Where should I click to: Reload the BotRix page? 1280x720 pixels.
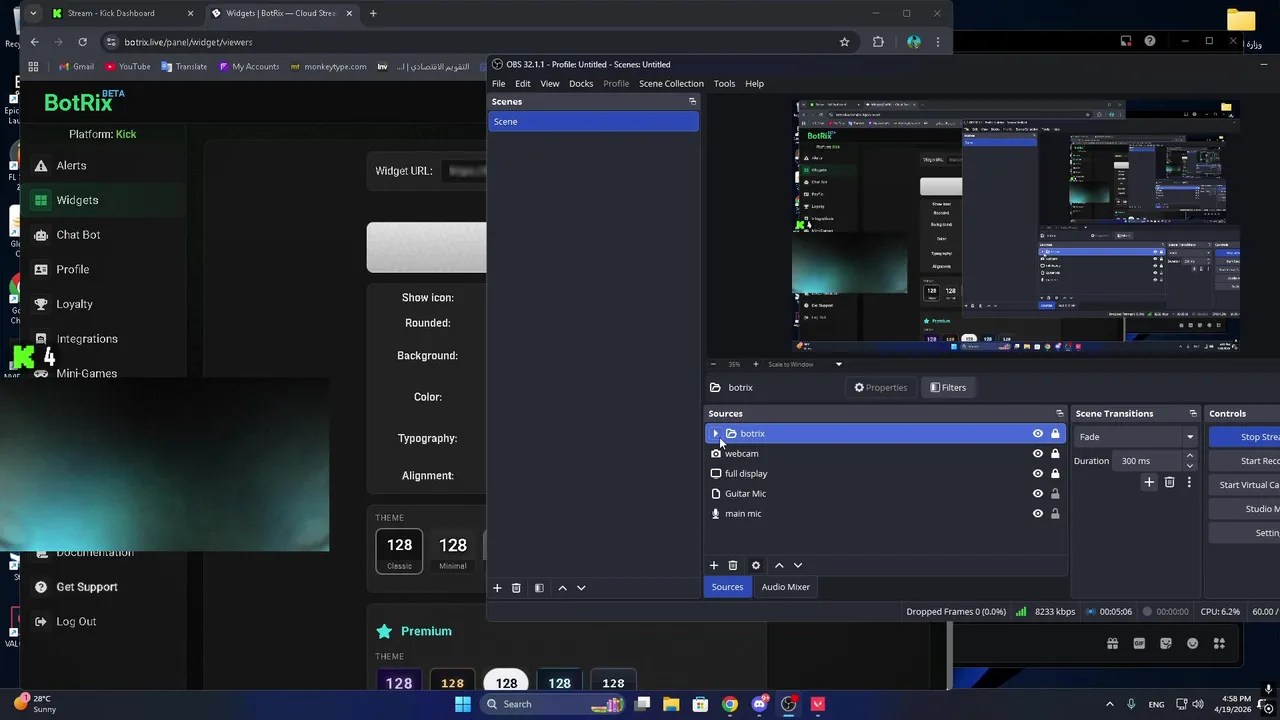click(x=83, y=42)
